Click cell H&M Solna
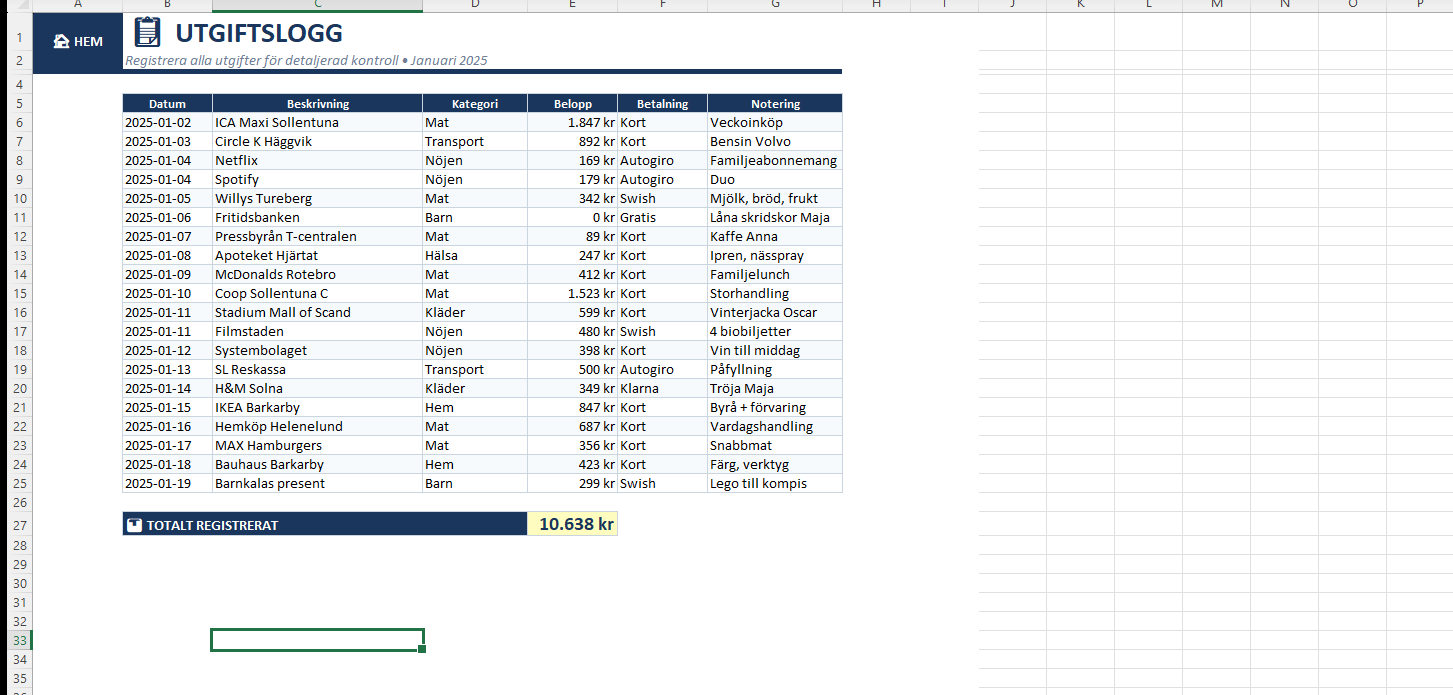The width and height of the screenshot is (1453, 695). pyautogui.click(x=317, y=388)
